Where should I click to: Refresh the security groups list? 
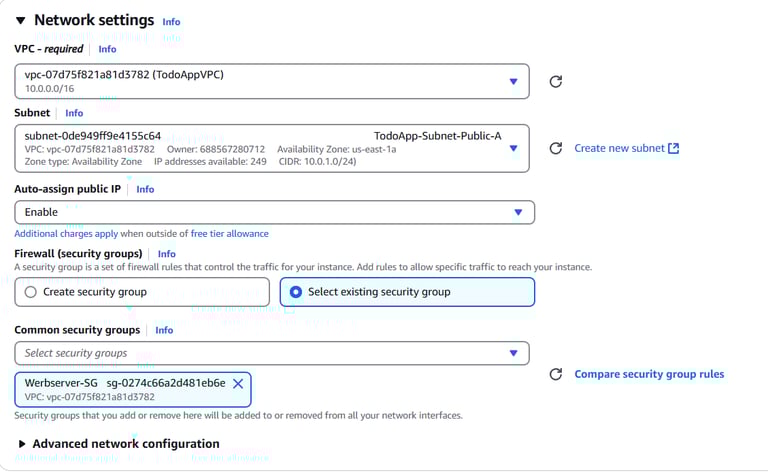pyautogui.click(x=556, y=374)
